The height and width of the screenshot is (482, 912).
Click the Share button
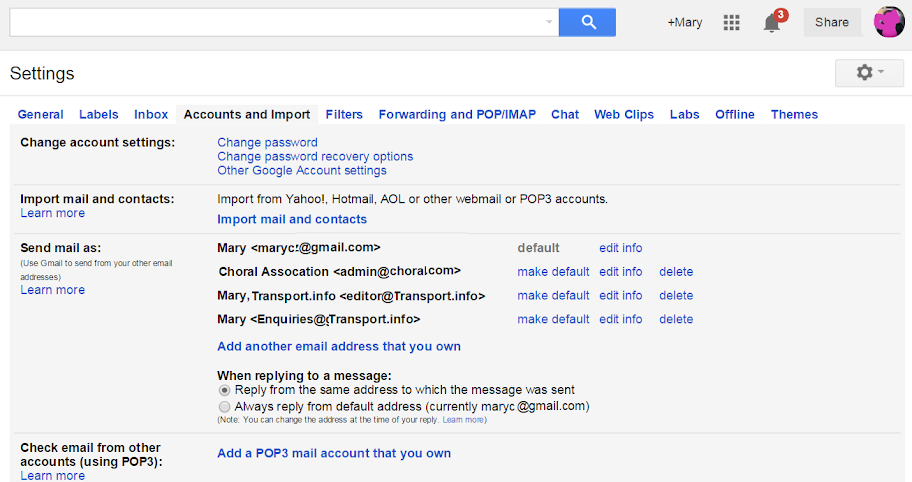coord(832,23)
